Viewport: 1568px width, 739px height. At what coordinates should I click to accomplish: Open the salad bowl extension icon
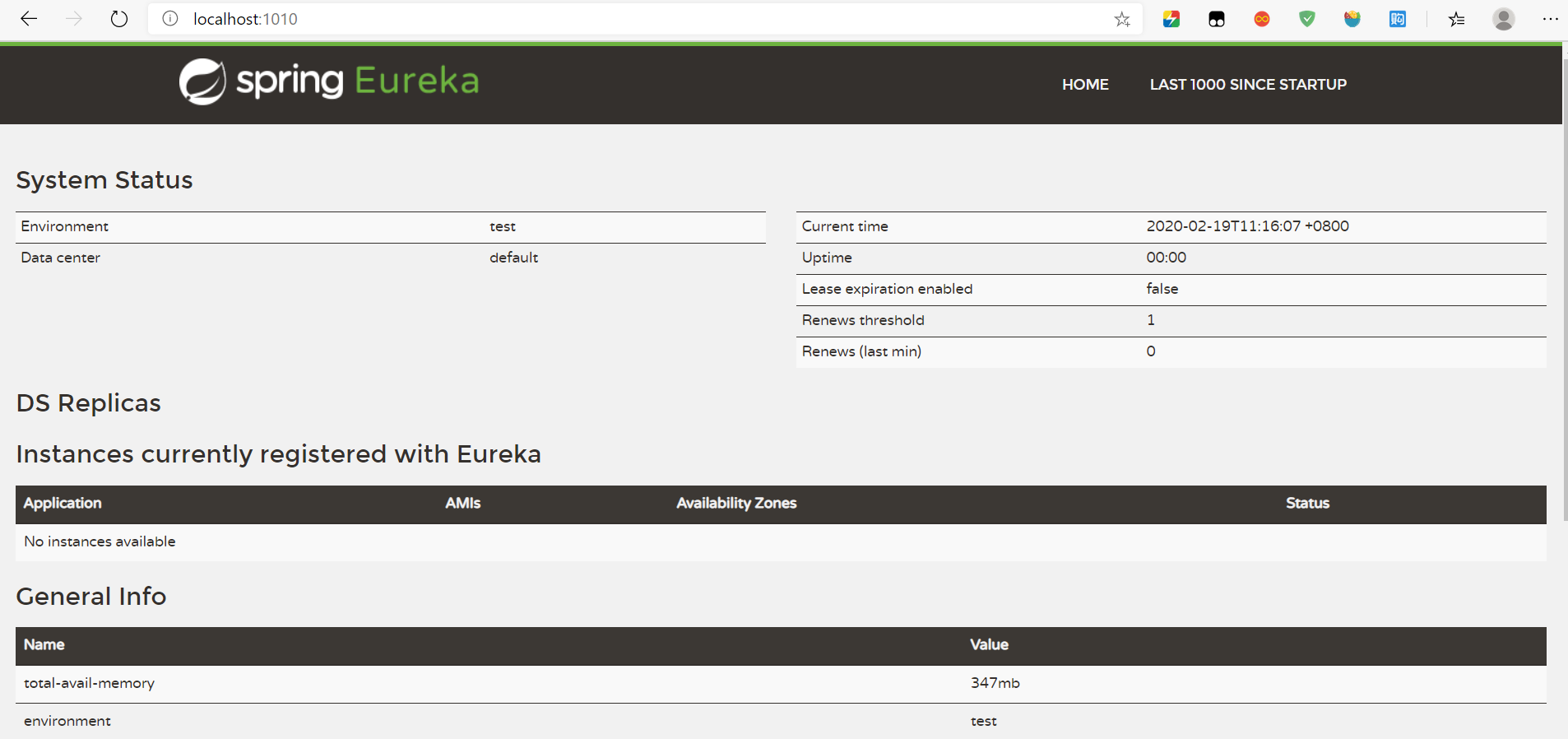pyautogui.click(x=1352, y=19)
